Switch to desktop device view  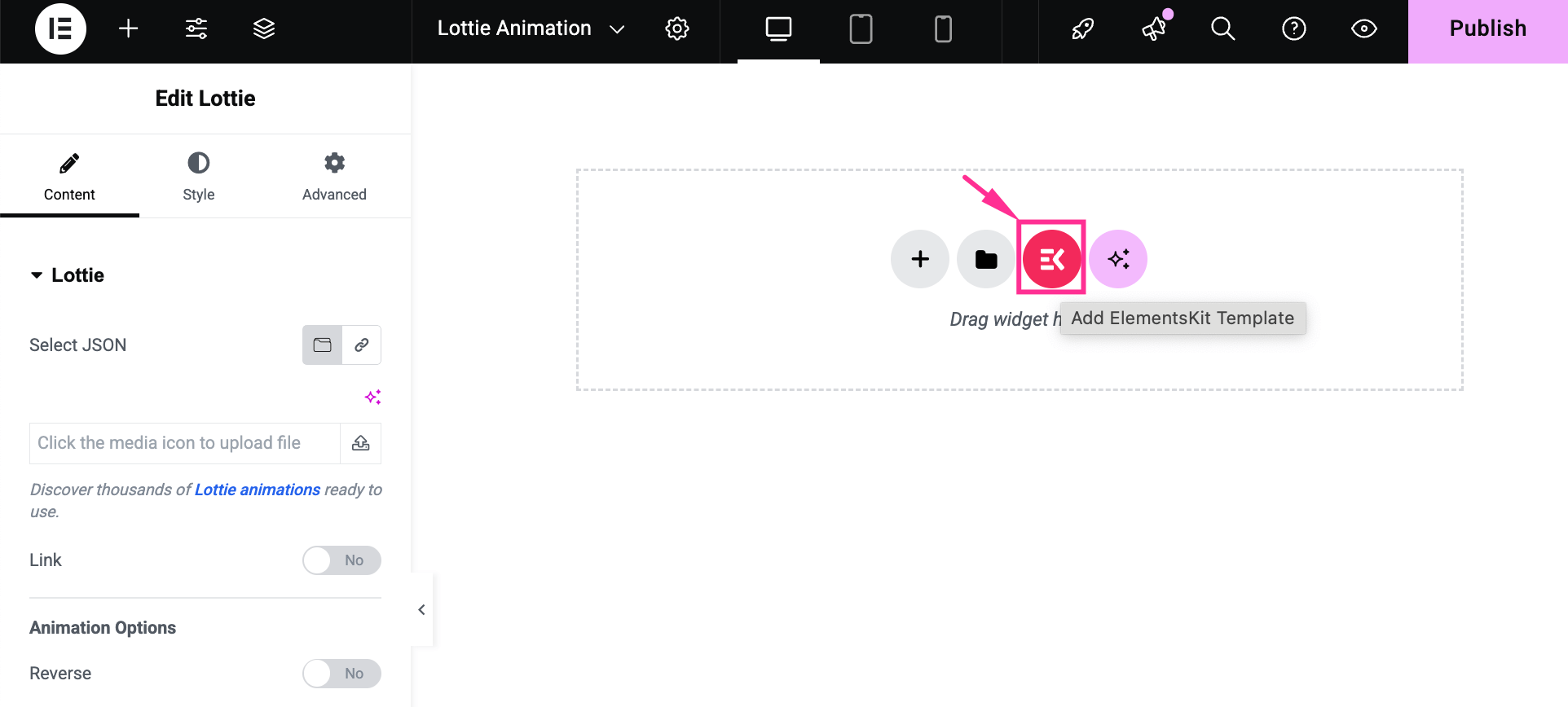[778, 29]
